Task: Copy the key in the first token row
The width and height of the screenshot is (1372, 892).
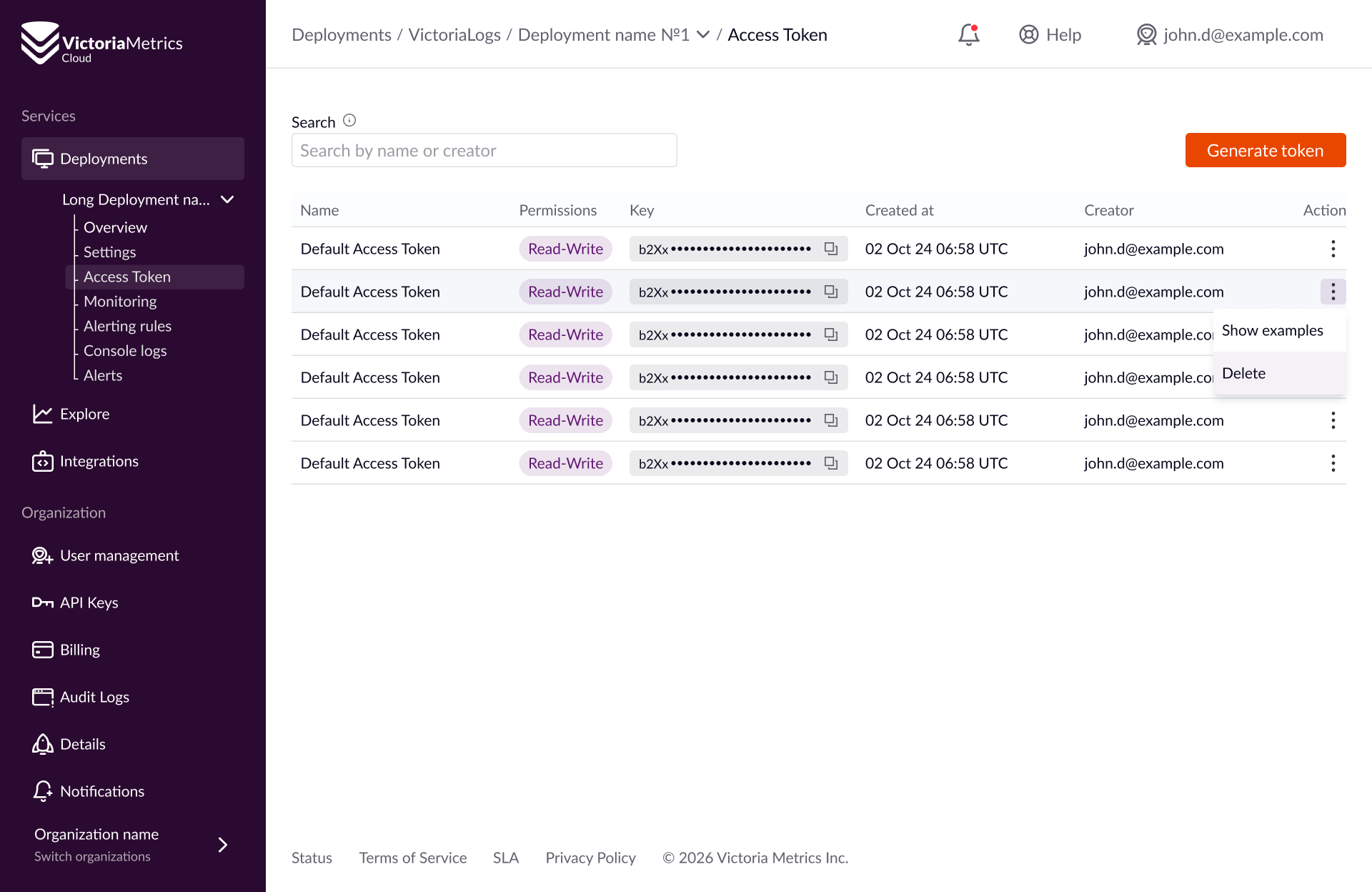Action: pos(830,249)
